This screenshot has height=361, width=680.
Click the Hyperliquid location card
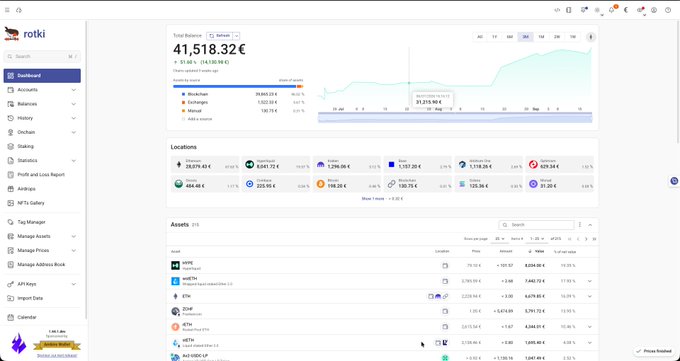[x=276, y=164]
